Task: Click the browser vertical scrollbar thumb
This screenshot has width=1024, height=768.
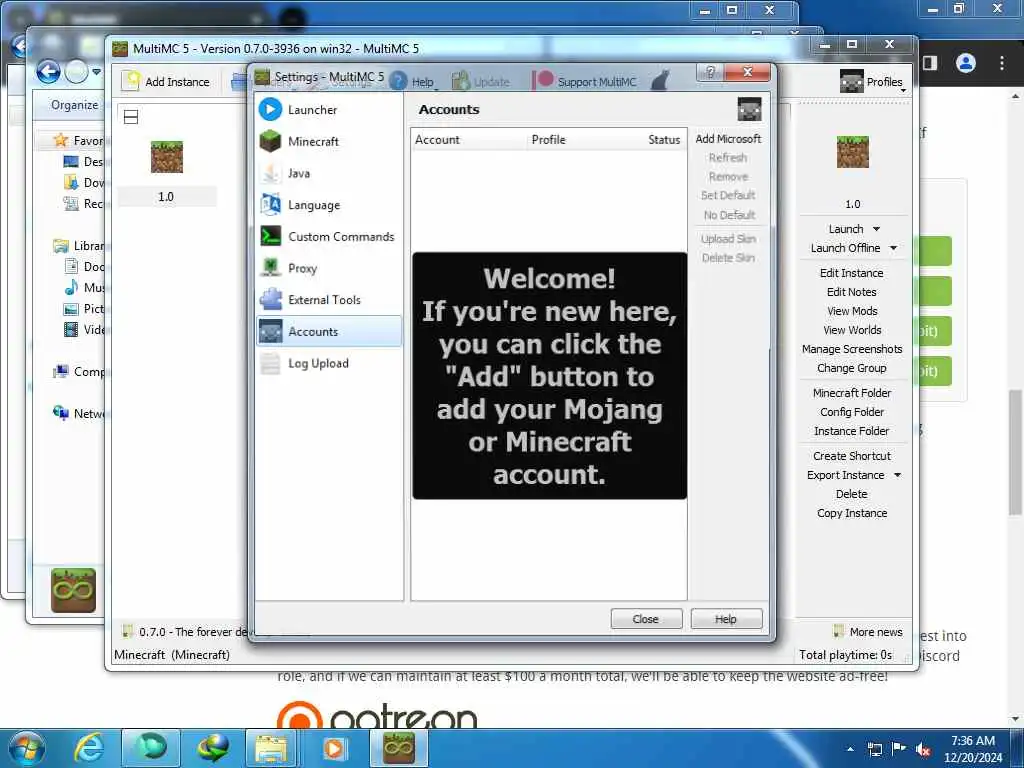Action: tap(1016, 452)
